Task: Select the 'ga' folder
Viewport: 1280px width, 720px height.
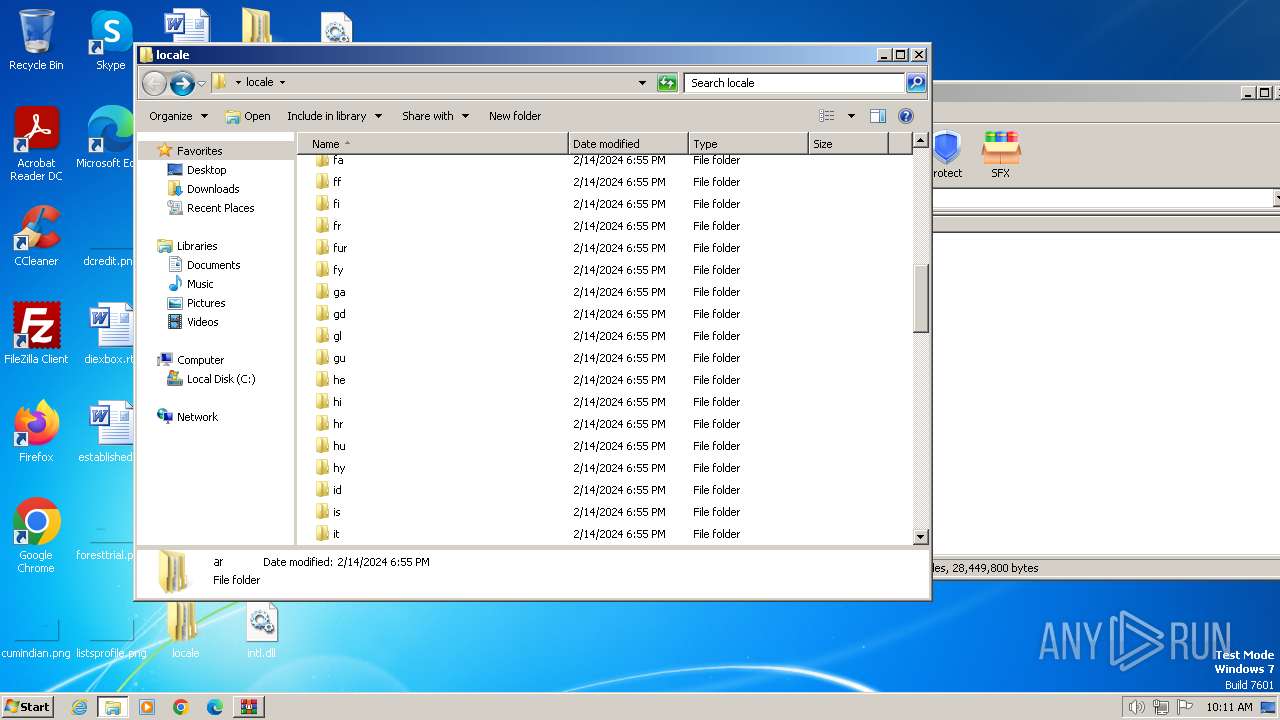Action: (339, 292)
